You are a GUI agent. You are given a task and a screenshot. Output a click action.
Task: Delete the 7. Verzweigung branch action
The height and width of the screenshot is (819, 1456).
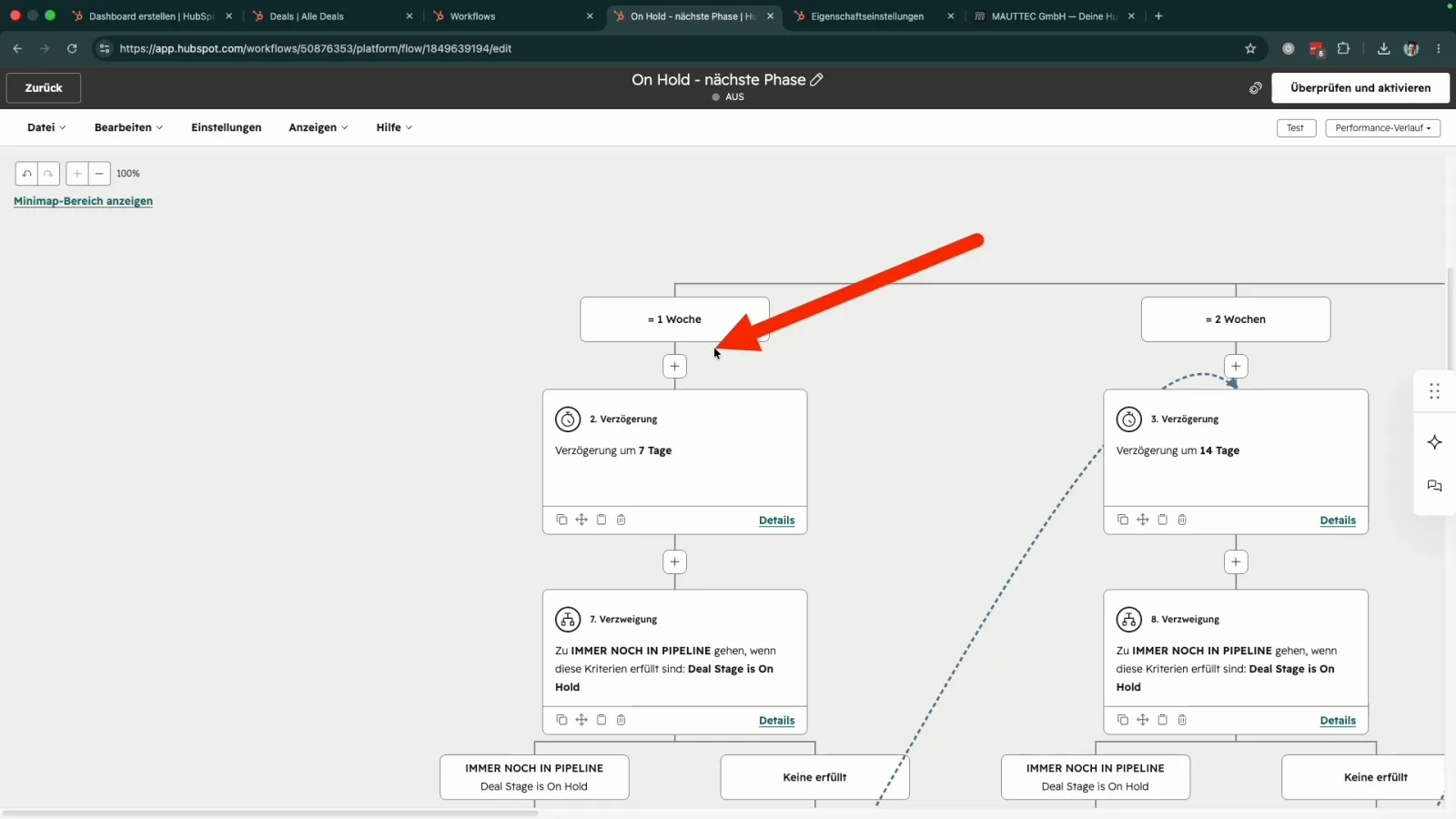pos(622,720)
